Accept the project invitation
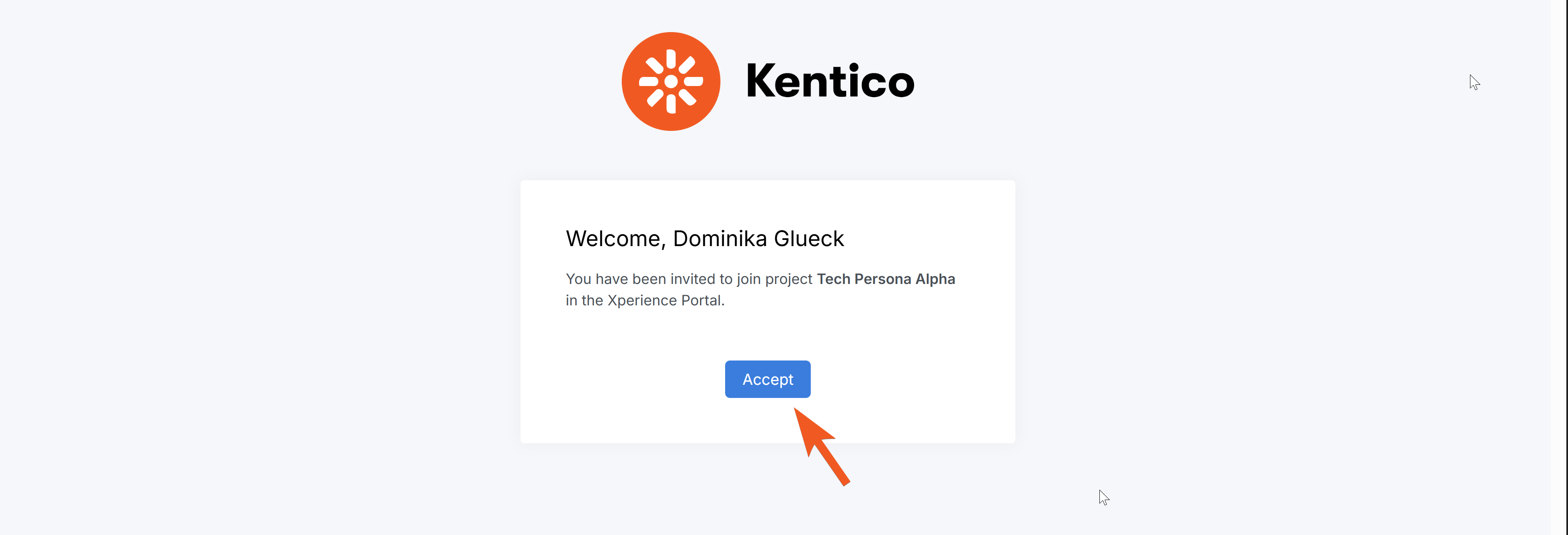This screenshot has width=1568, height=535. pyautogui.click(x=767, y=379)
